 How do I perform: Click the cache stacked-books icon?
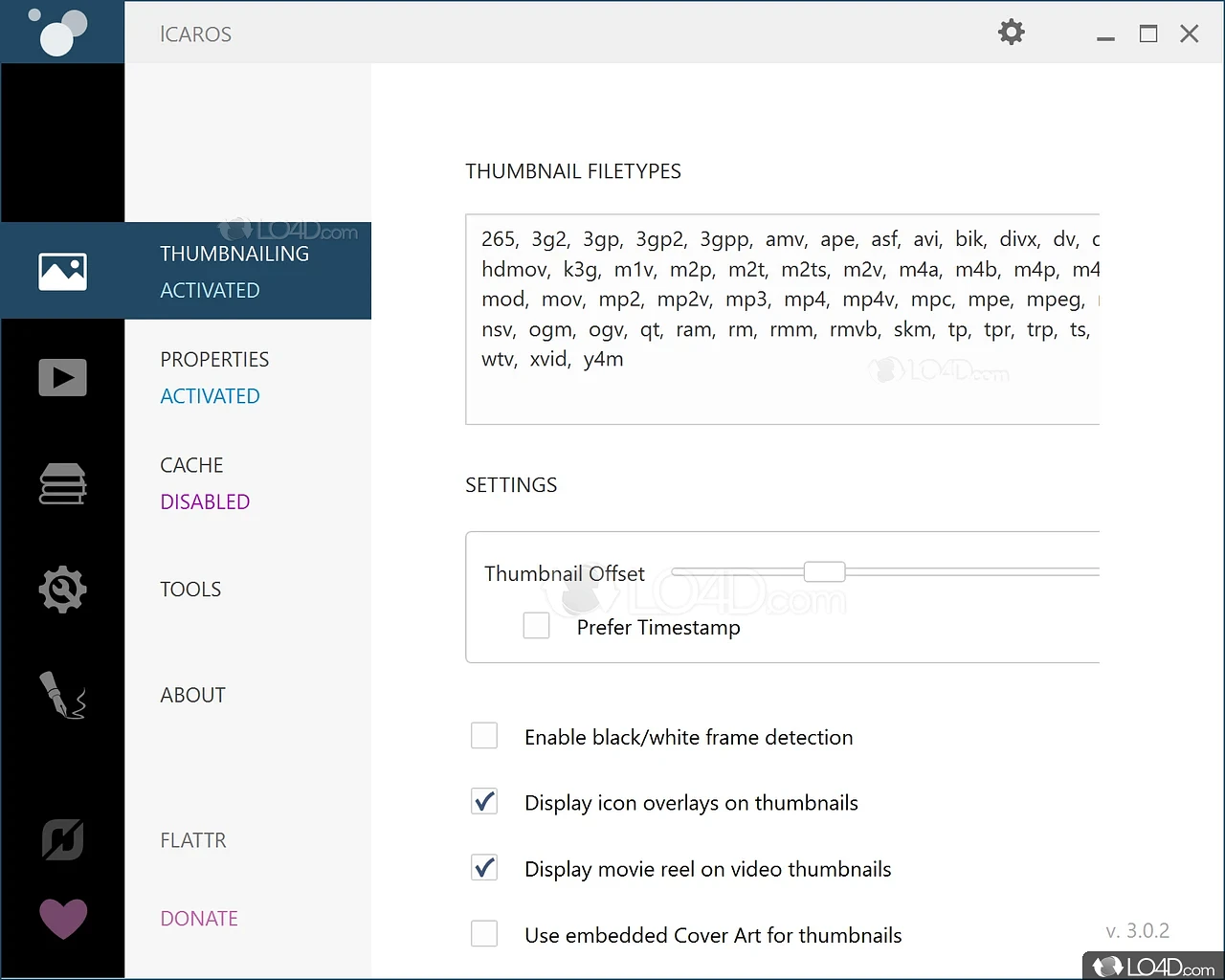coord(63,483)
